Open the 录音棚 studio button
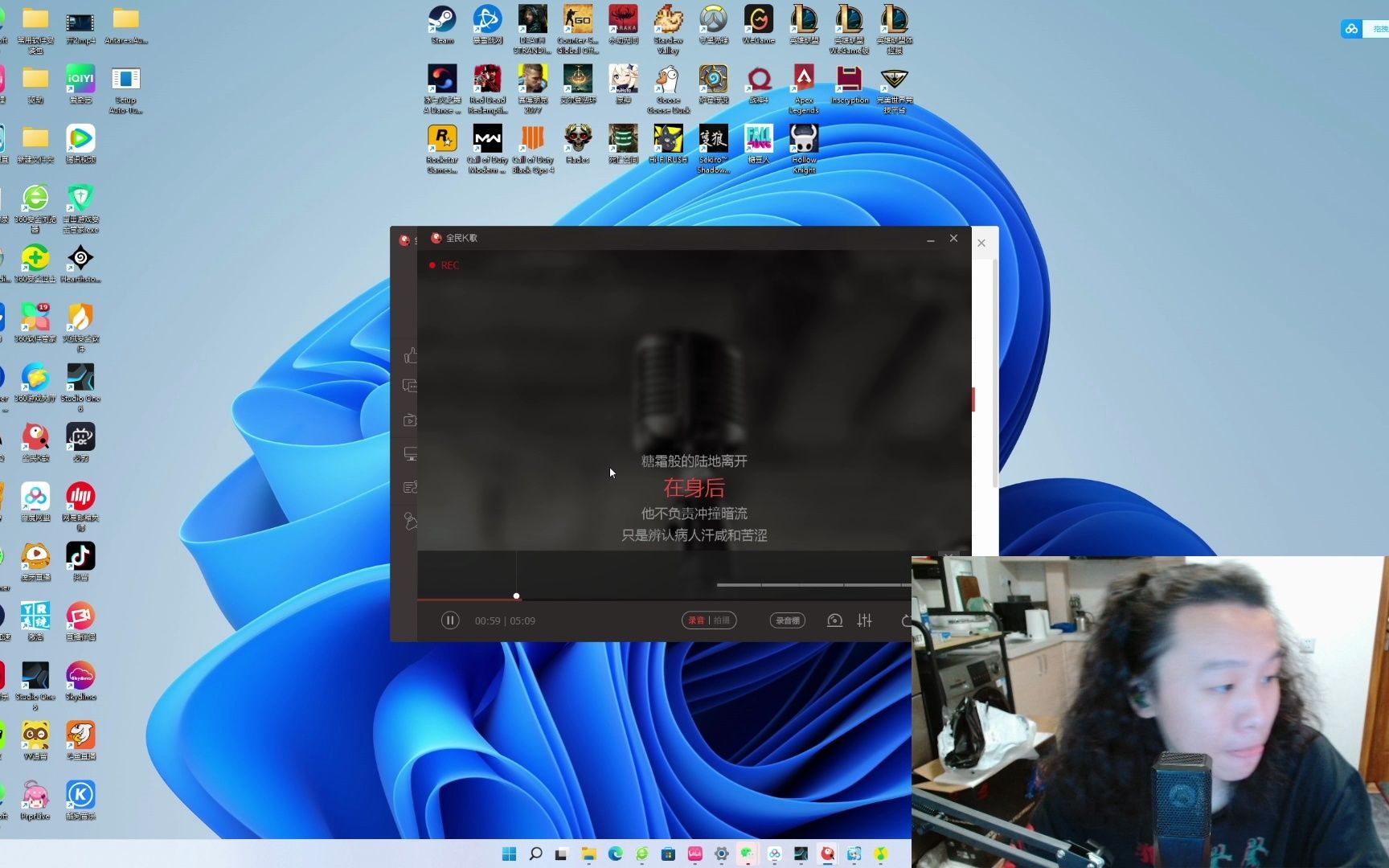 pos(788,620)
